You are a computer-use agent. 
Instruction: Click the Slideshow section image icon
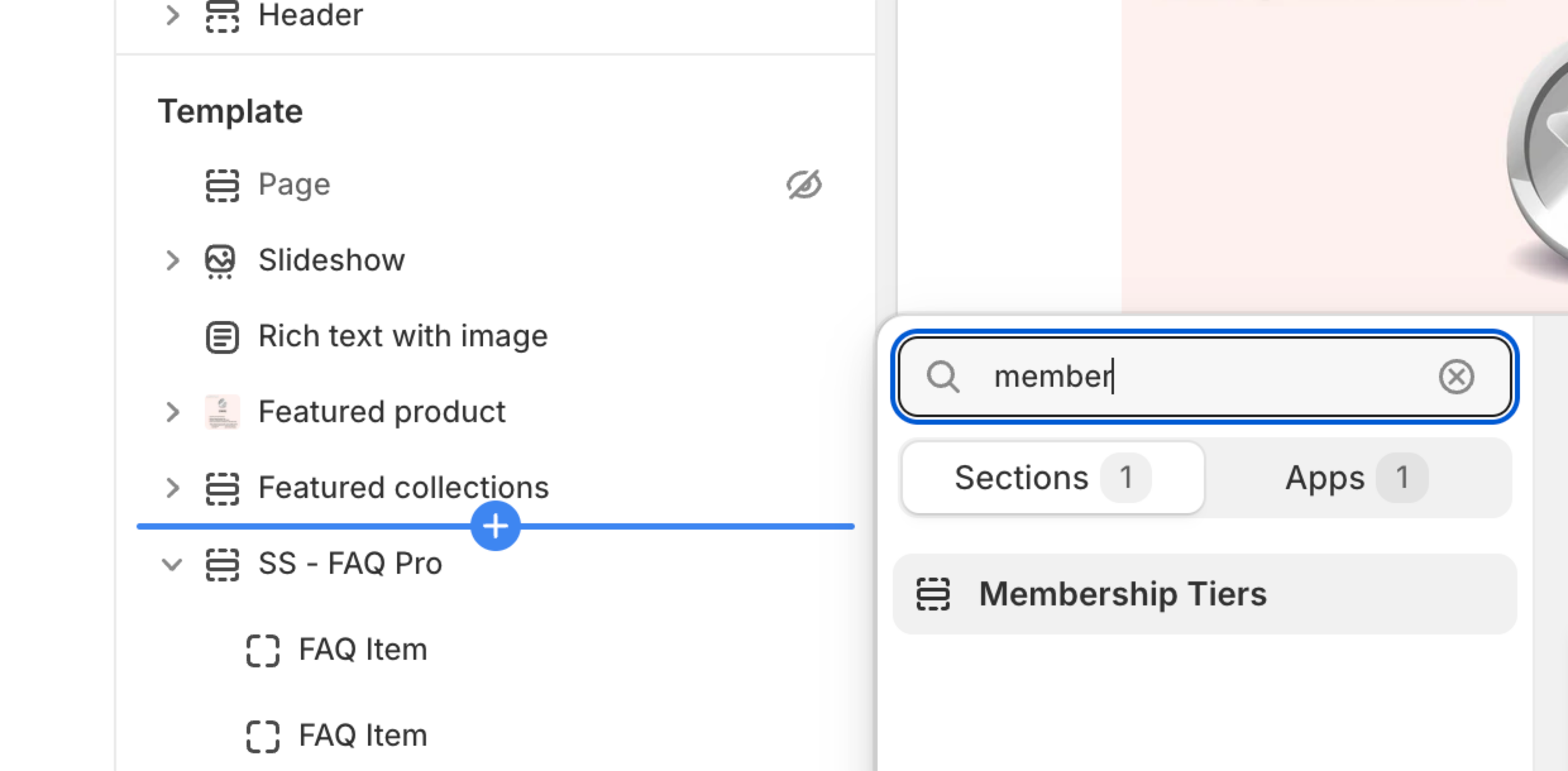(x=220, y=261)
